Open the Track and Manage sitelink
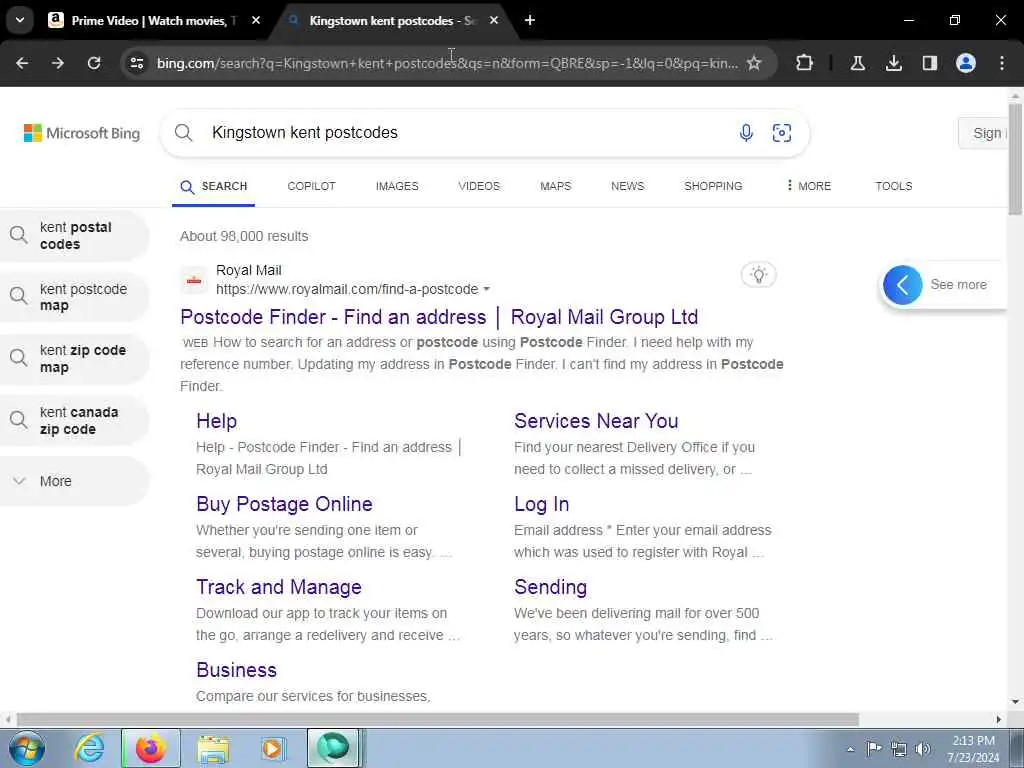Screen dimensions: 1024x768 click(279, 587)
